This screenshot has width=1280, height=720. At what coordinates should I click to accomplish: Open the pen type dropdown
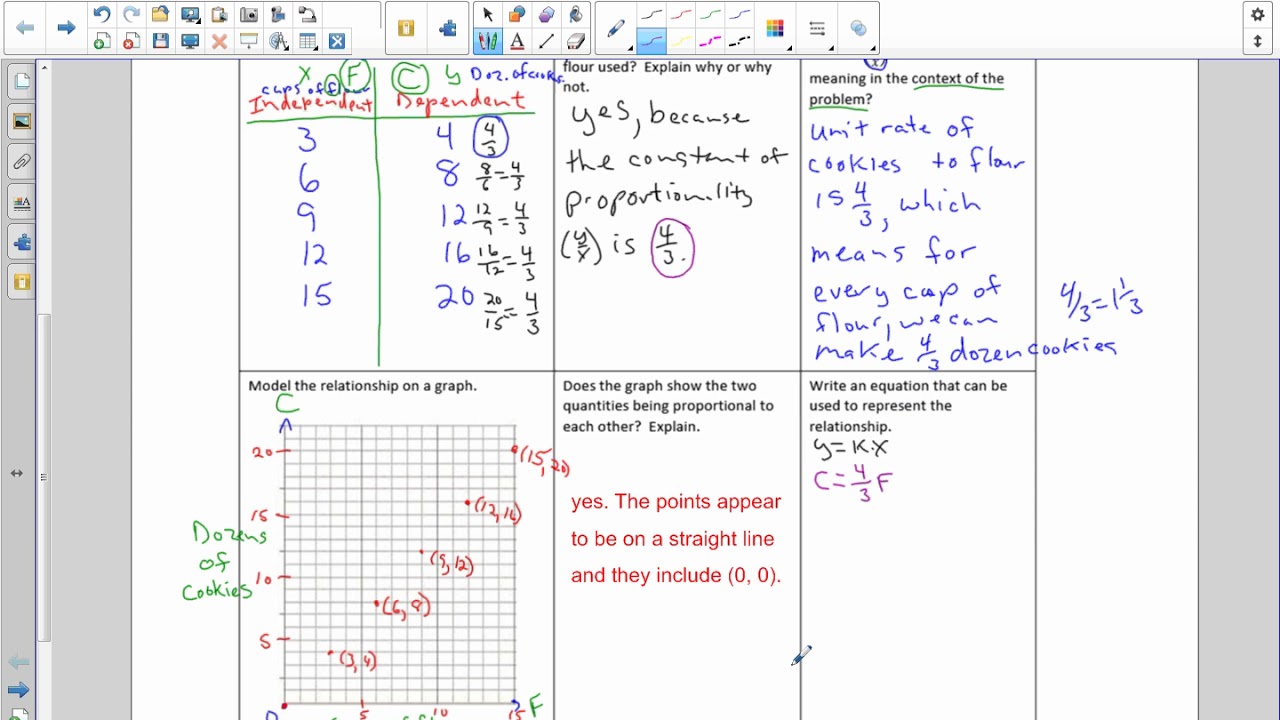point(617,28)
